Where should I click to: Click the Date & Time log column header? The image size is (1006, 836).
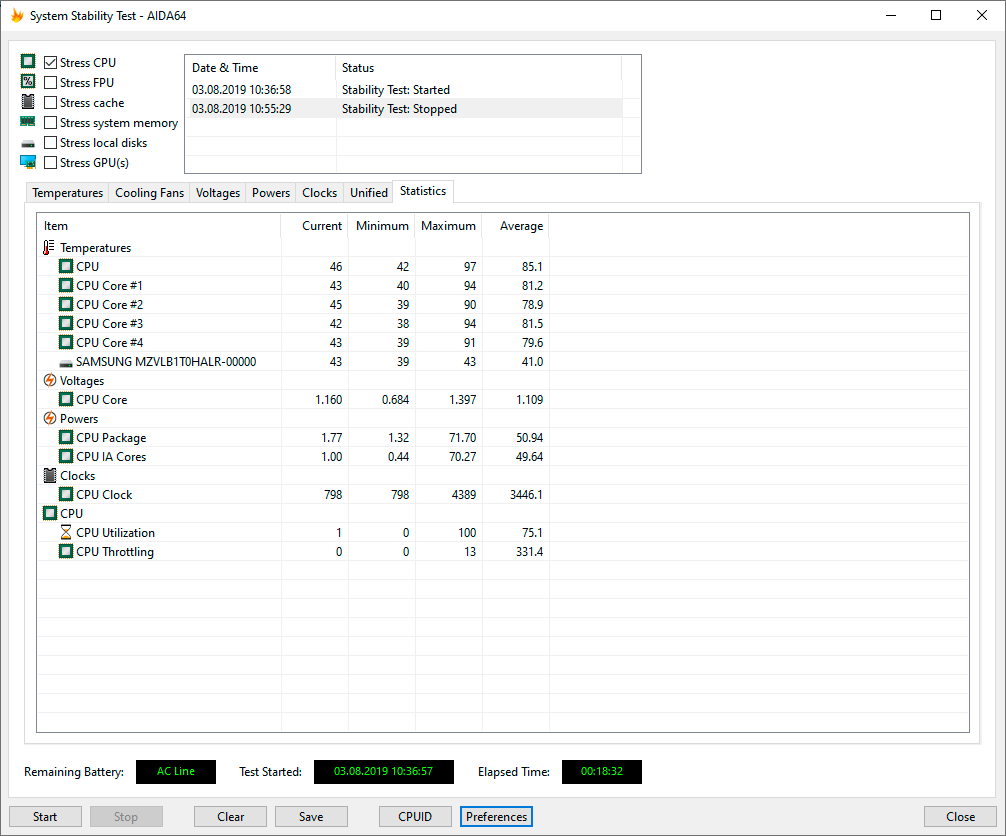pyautogui.click(x=260, y=67)
